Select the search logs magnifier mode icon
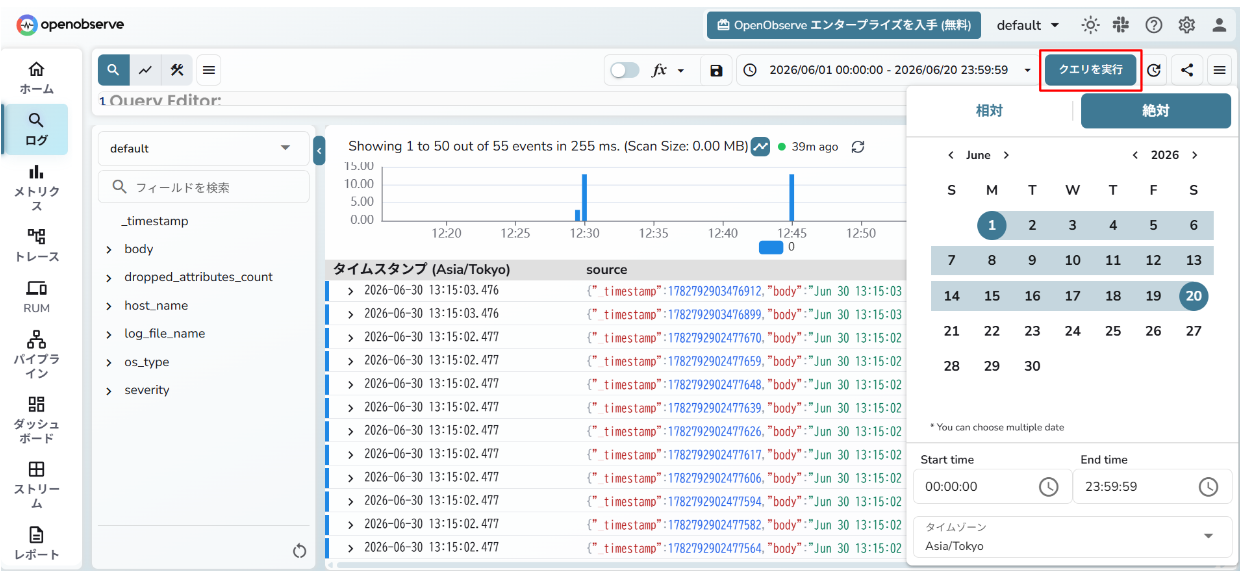The width and height of the screenshot is (1240, 571). tap(114, 70)
